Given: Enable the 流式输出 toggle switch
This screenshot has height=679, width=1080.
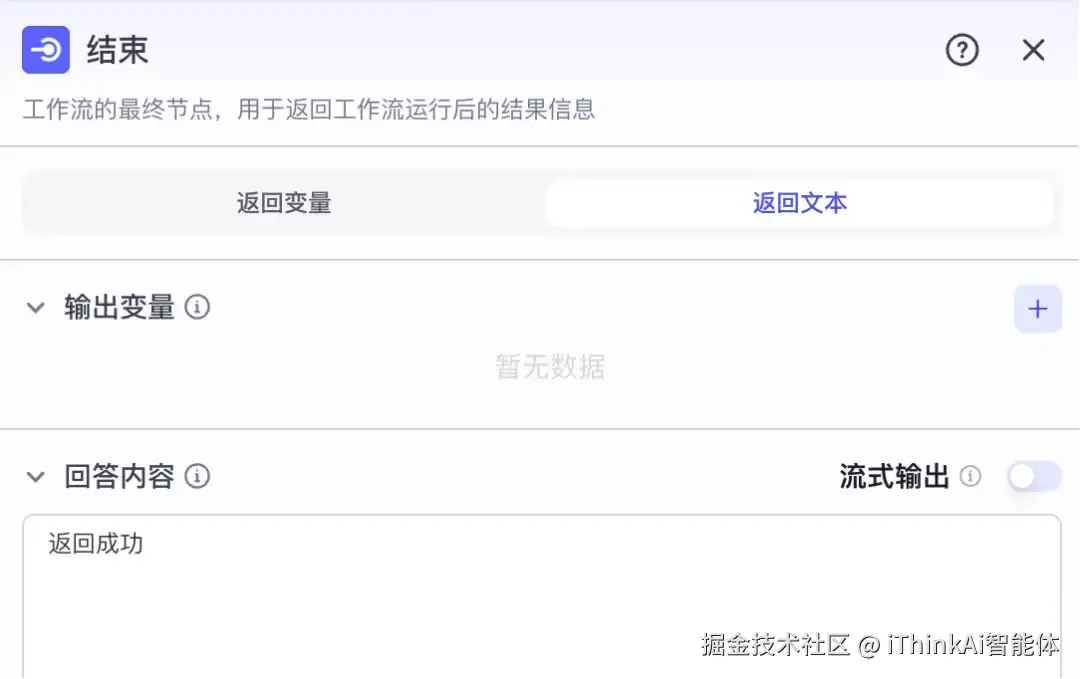Looking at the screenshot, I should [x=1034, y=476].
